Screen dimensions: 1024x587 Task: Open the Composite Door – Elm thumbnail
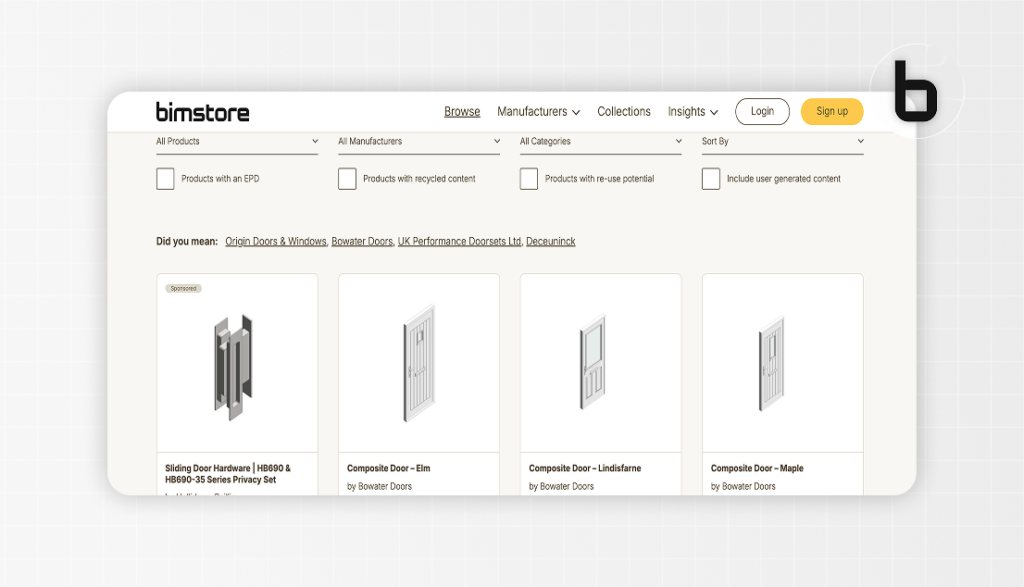click(419, 364)
